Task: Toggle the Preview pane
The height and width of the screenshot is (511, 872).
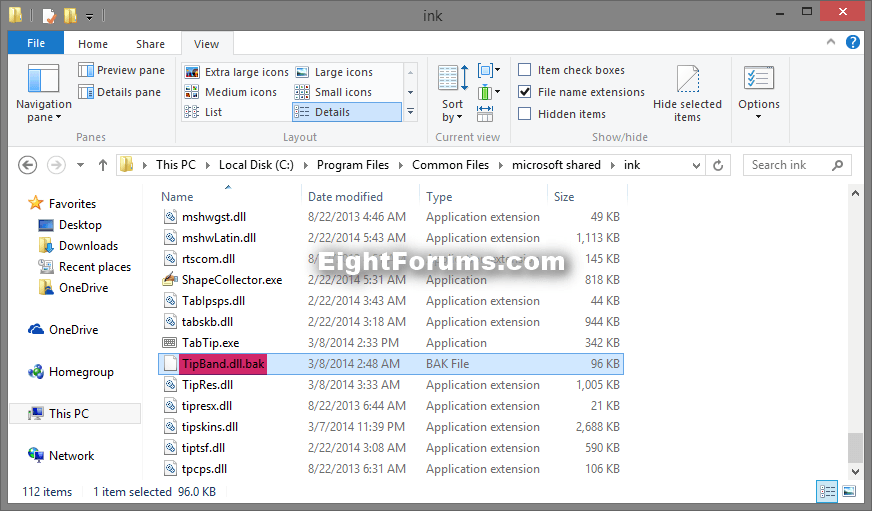Action: [x=122, y=70]
